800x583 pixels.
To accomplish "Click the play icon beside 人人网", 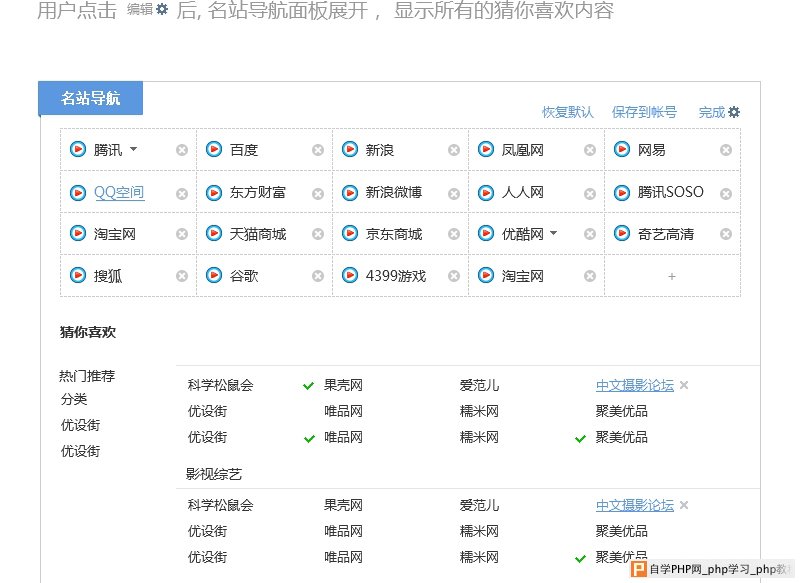I will pos(486,192).
